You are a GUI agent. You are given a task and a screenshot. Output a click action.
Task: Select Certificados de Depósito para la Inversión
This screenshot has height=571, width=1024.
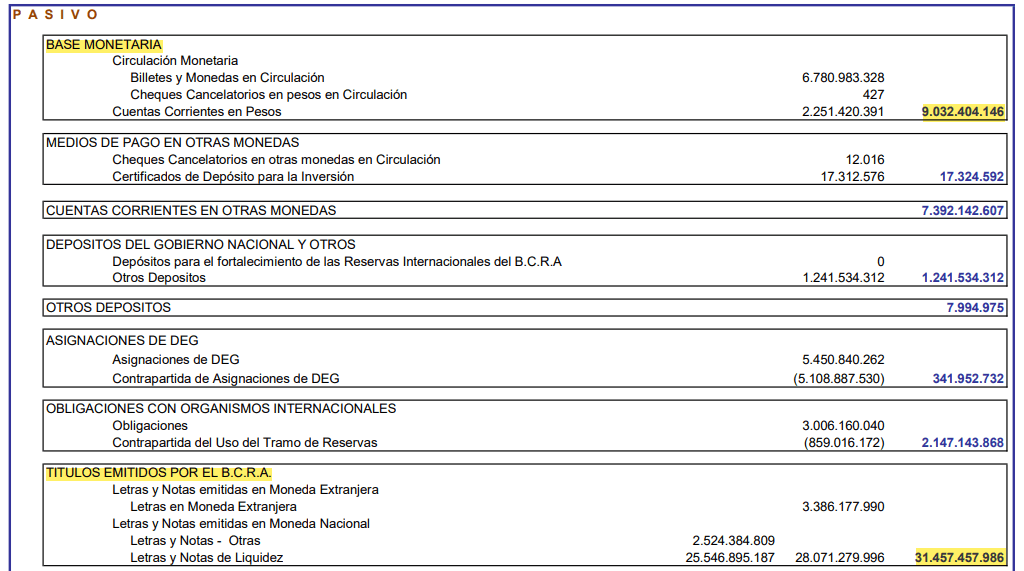(x=233, y=177)
